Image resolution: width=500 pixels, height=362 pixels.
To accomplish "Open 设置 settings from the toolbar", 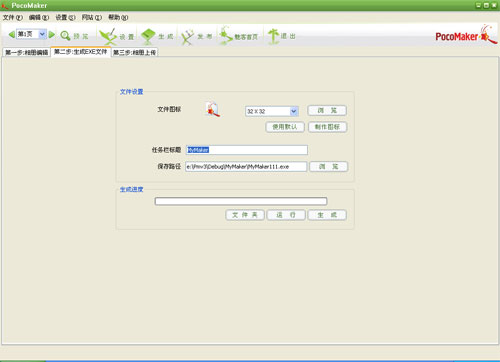I will 117,36.
